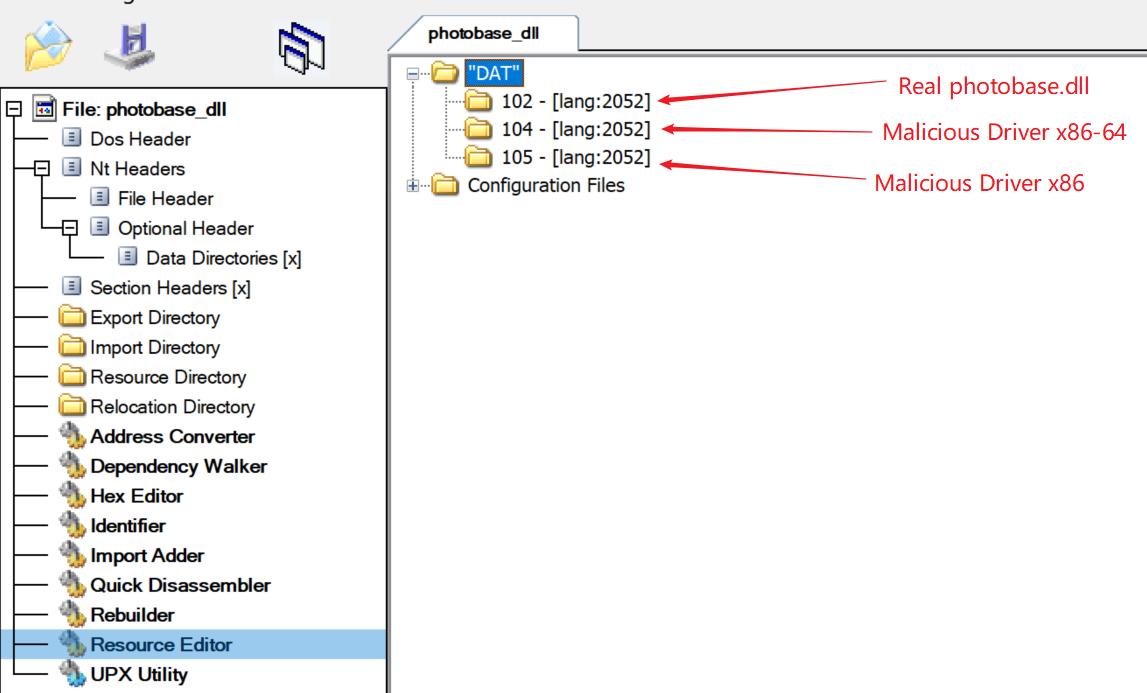The width and height of the screenshot is (1147, 693).
Task: Click the Open File folder toolbar icon
Action: pos(48,45)
